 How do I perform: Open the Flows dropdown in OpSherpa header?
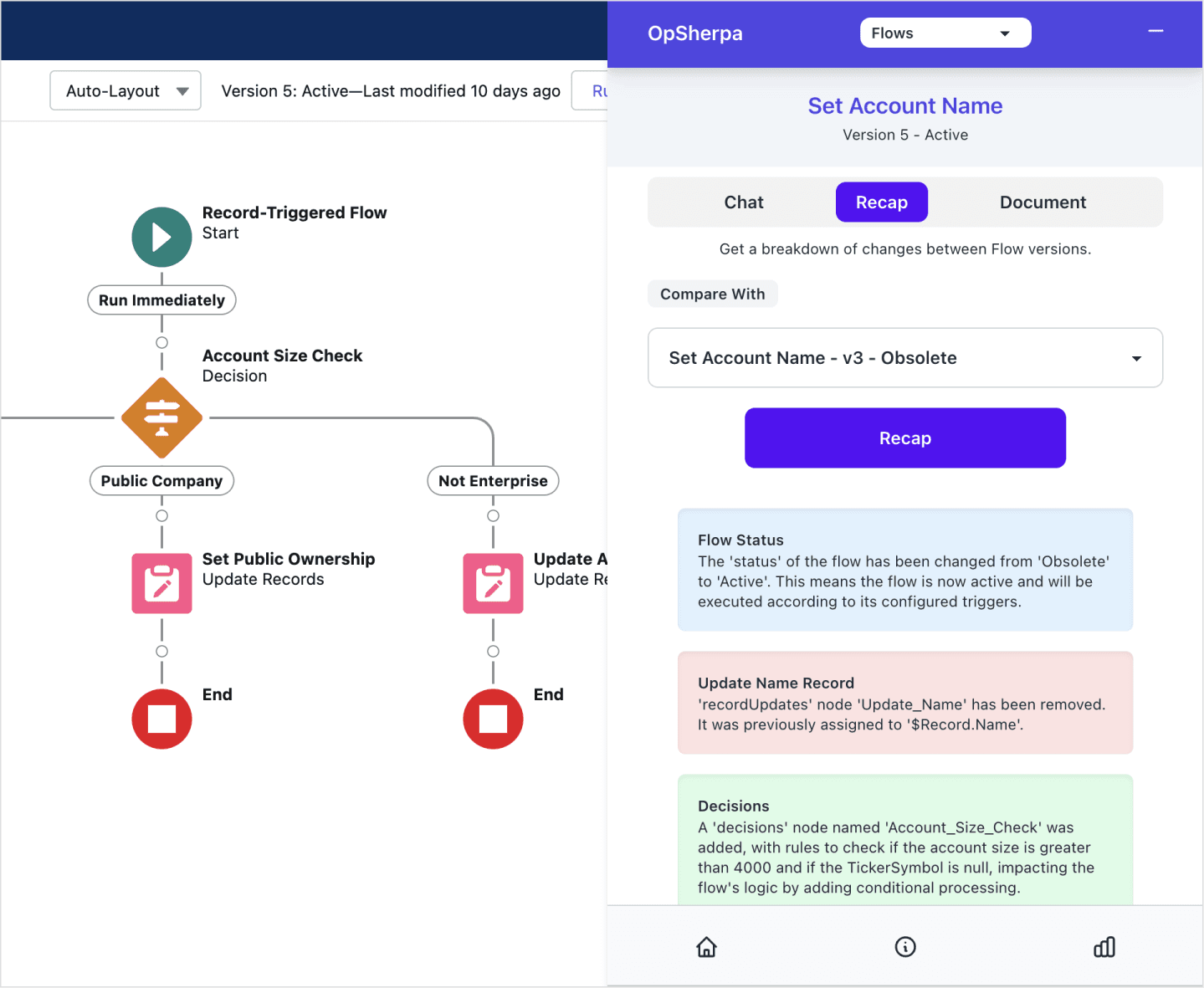[x=945, y=33]
